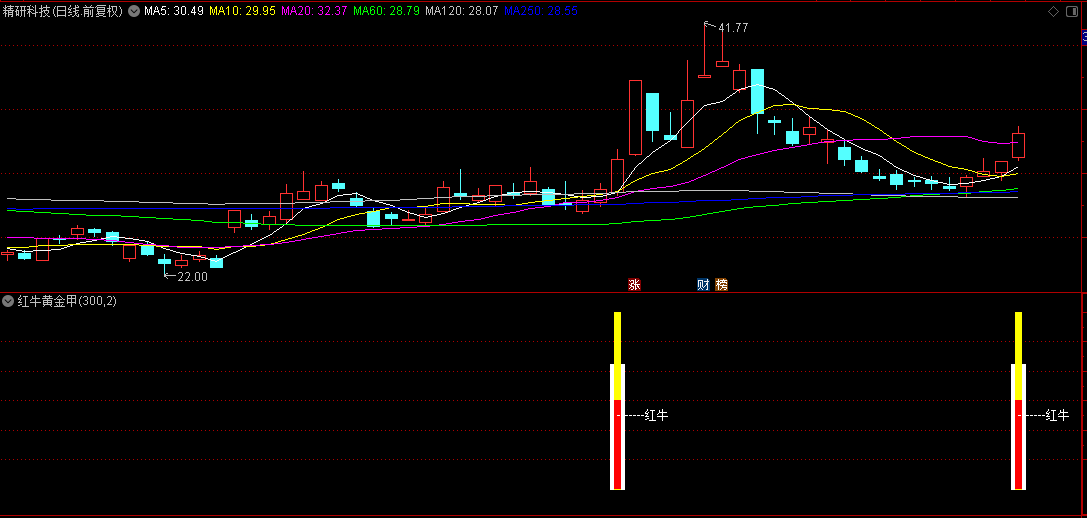Select the 精研科技(日线.前复权) chart title
The width and height of the screenshot is (1087, 518).
[62, 12]
